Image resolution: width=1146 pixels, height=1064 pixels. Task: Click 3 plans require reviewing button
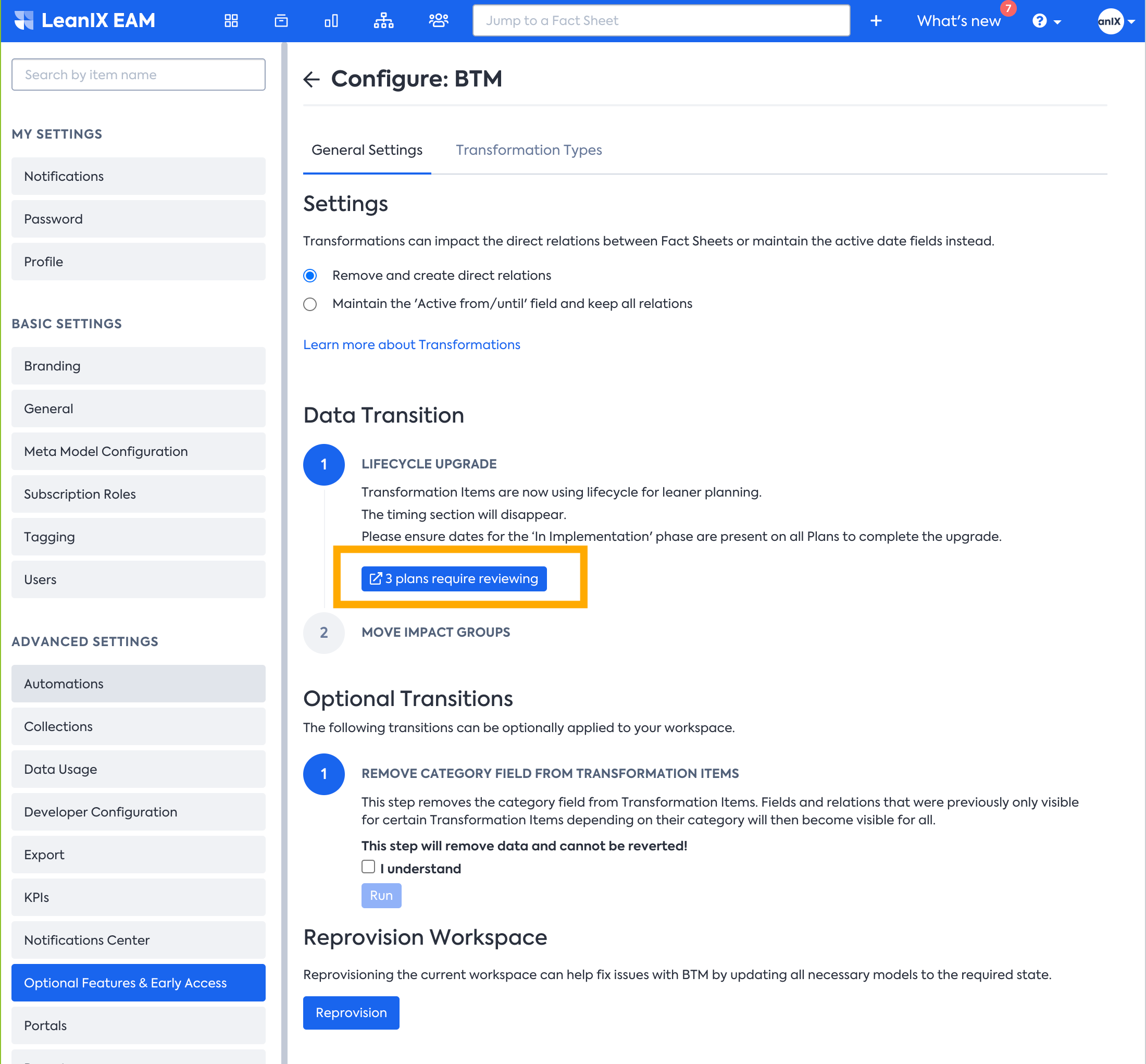click(454, 579)
